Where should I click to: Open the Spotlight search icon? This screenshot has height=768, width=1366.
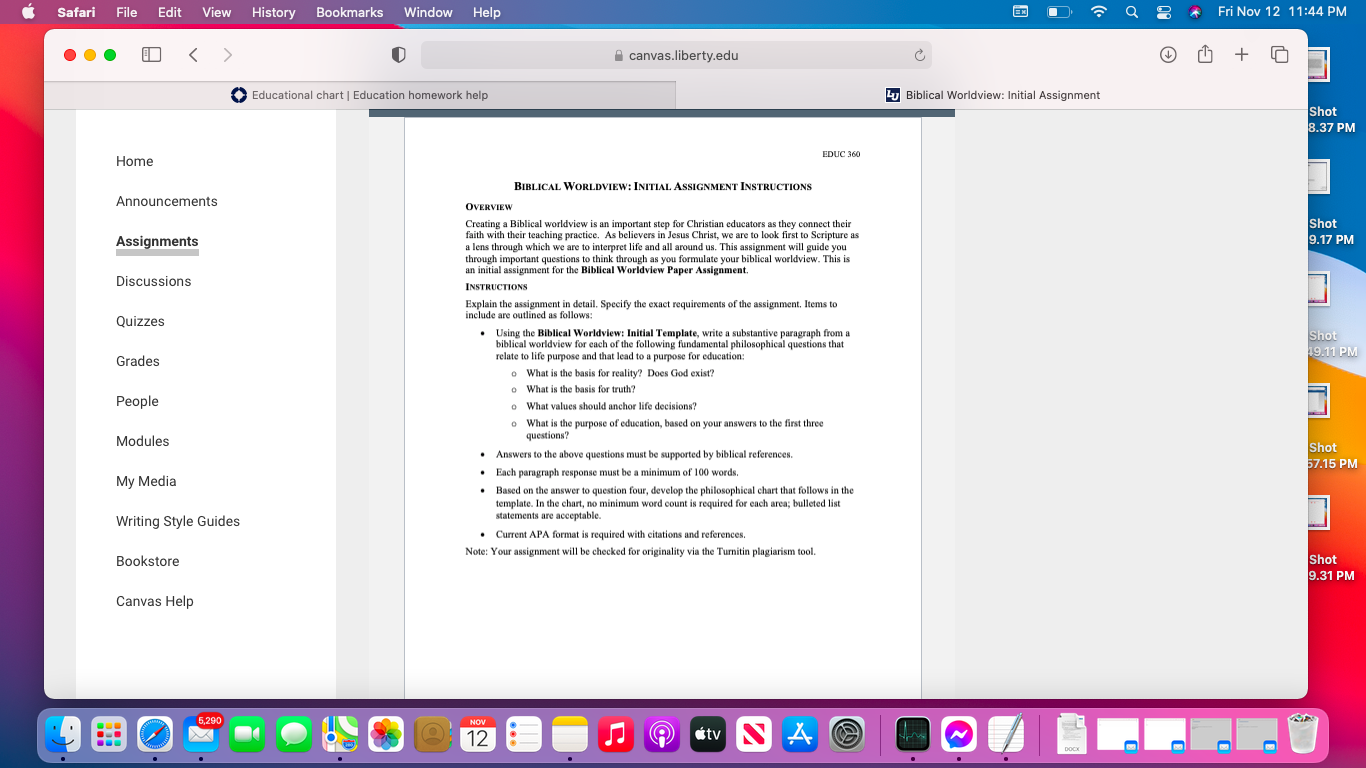click(1132, 12)
